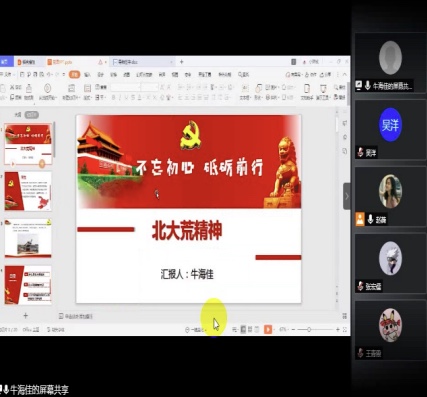
Task: Click the play-from-current-slide icon in ribbon
Action: (x=48, y=88)
